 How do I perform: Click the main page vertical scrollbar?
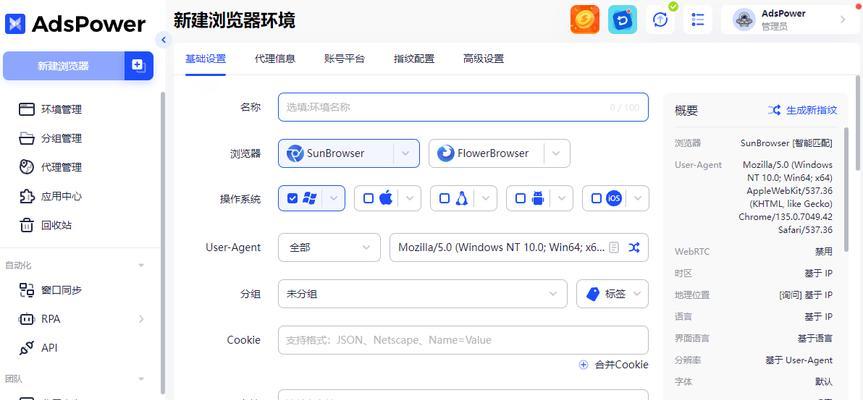pos(857,124)
